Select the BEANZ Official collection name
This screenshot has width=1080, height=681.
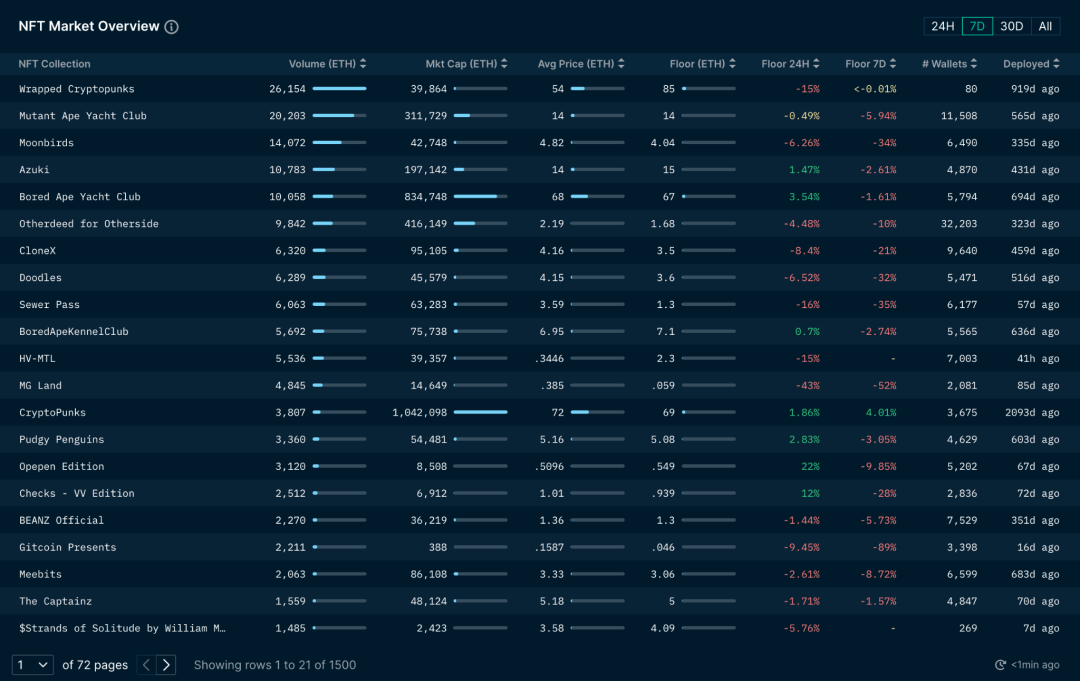pyautogui.click(x=61, y=520)
